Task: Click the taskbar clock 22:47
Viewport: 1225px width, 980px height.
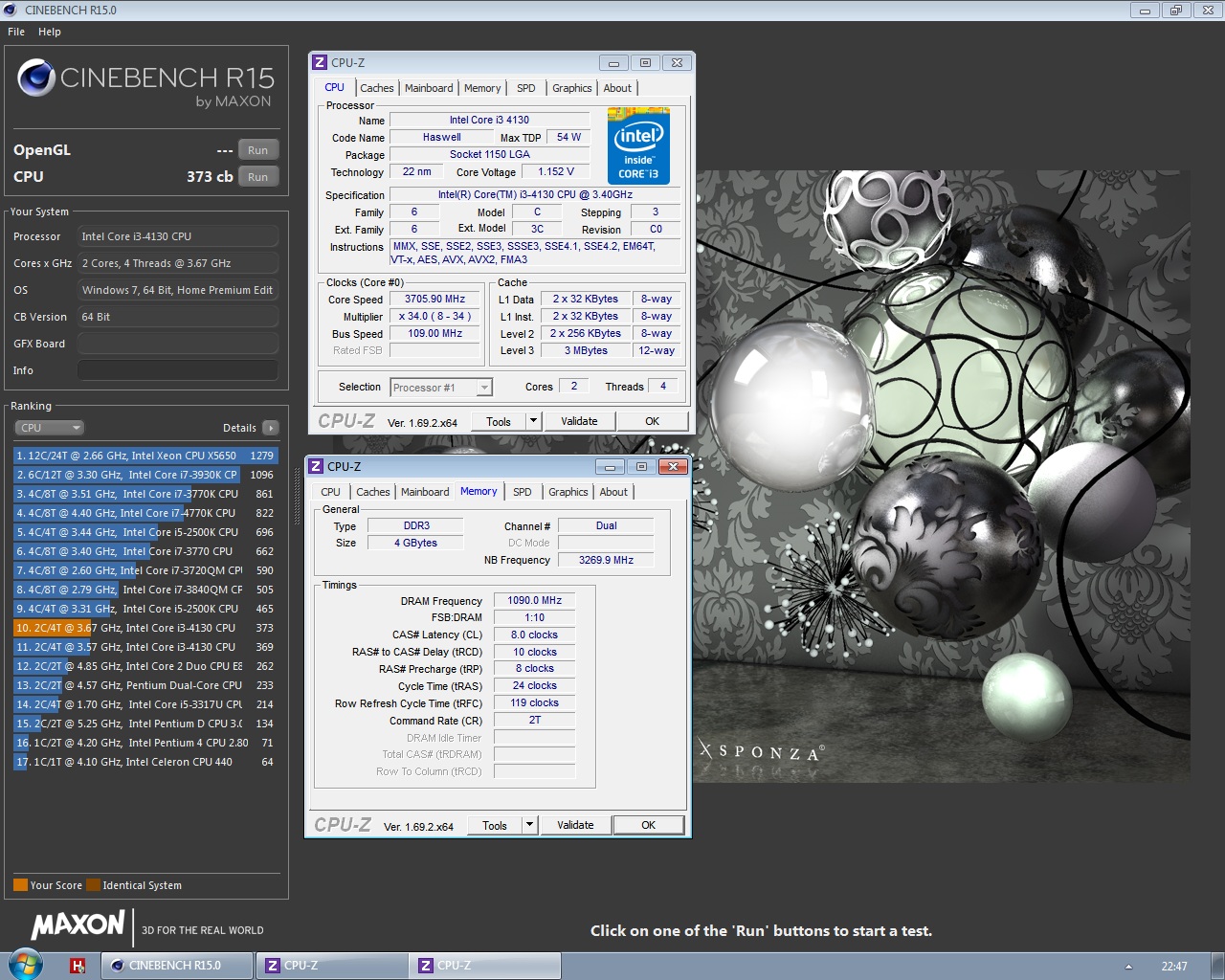Action: 1174,967
